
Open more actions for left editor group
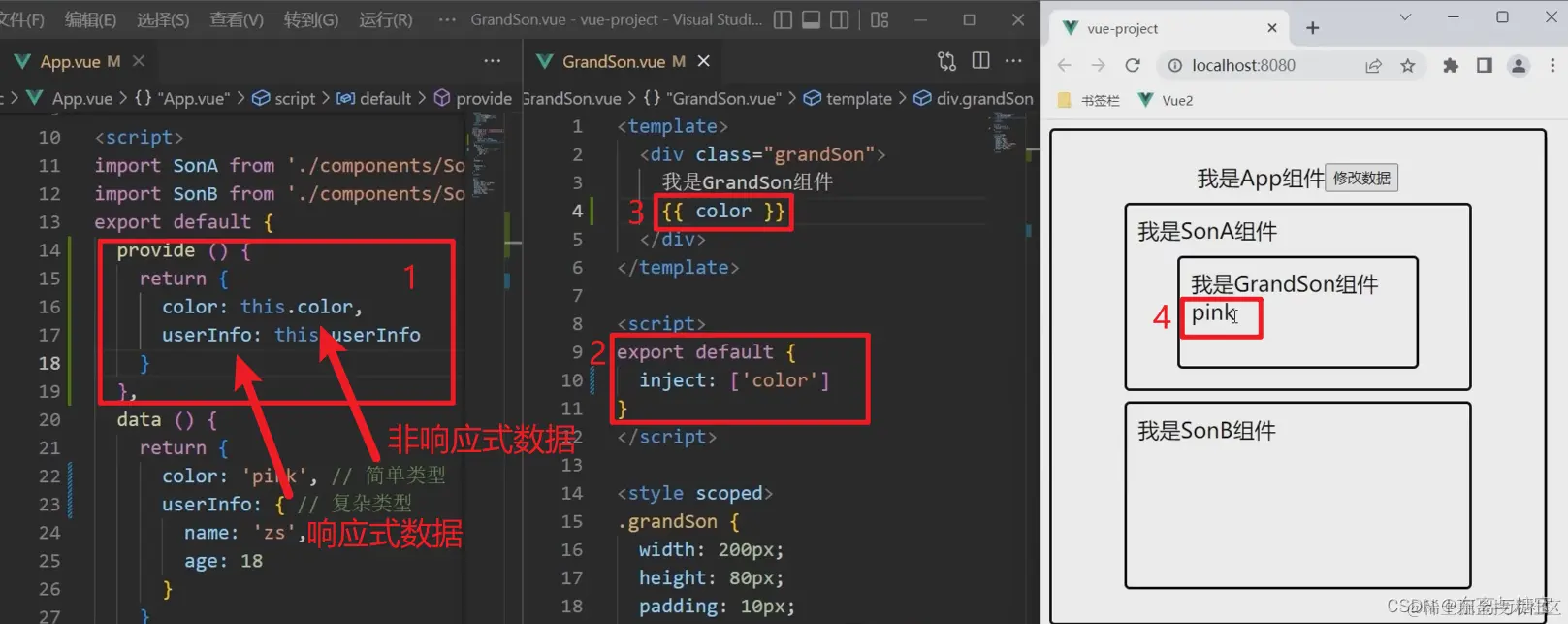[x=493, y=61]
